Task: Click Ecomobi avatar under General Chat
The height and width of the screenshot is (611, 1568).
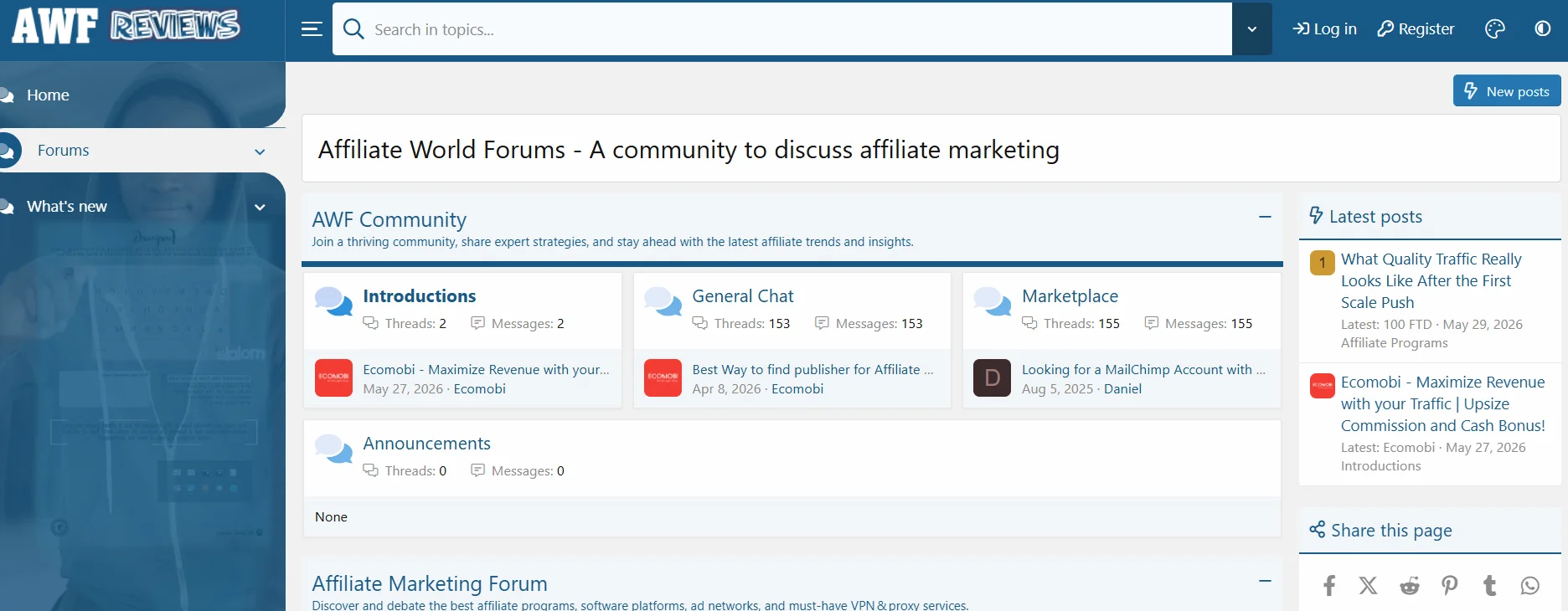Action: coord(663,378)
